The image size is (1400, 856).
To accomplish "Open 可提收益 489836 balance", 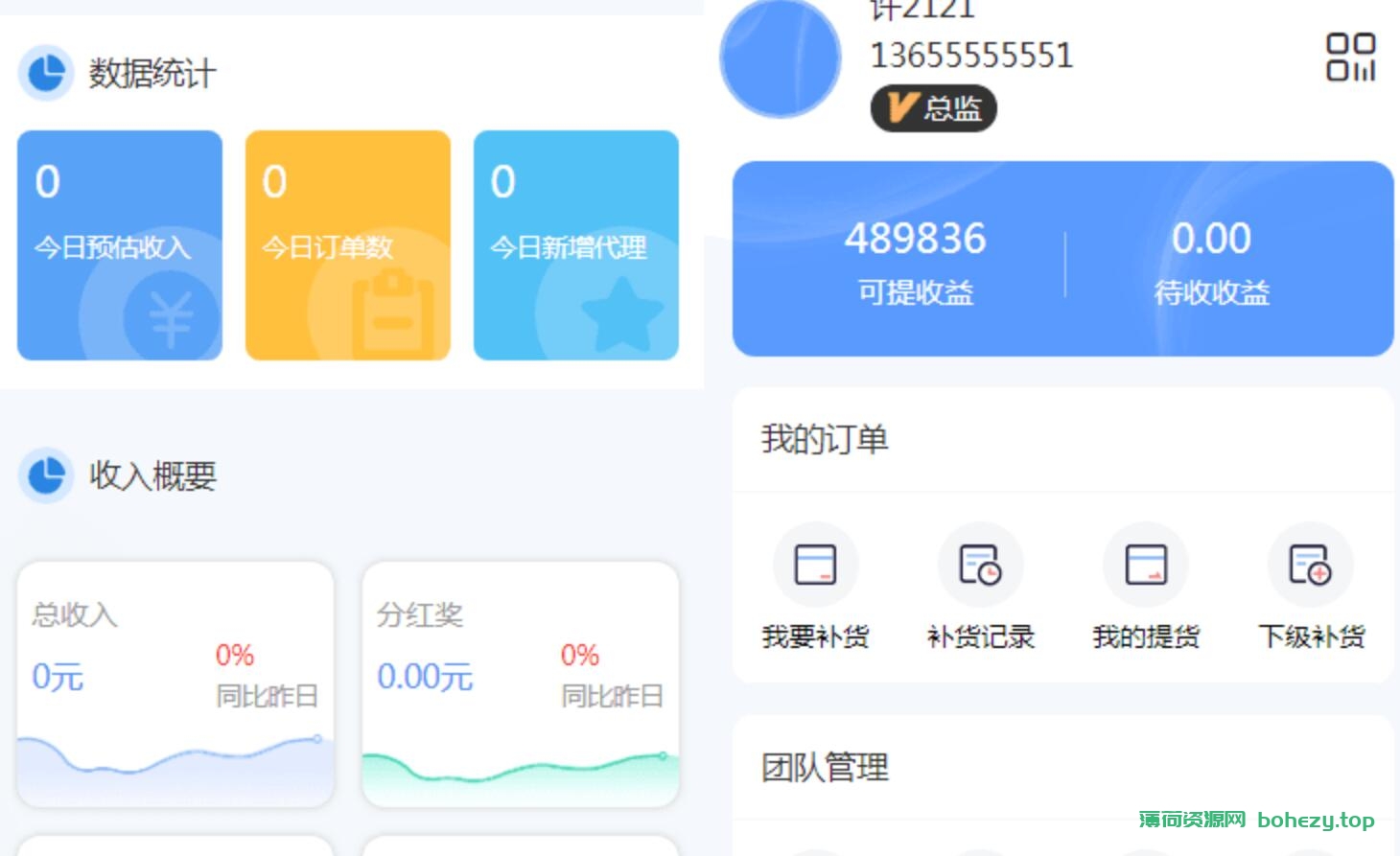I will click(915, 262).
